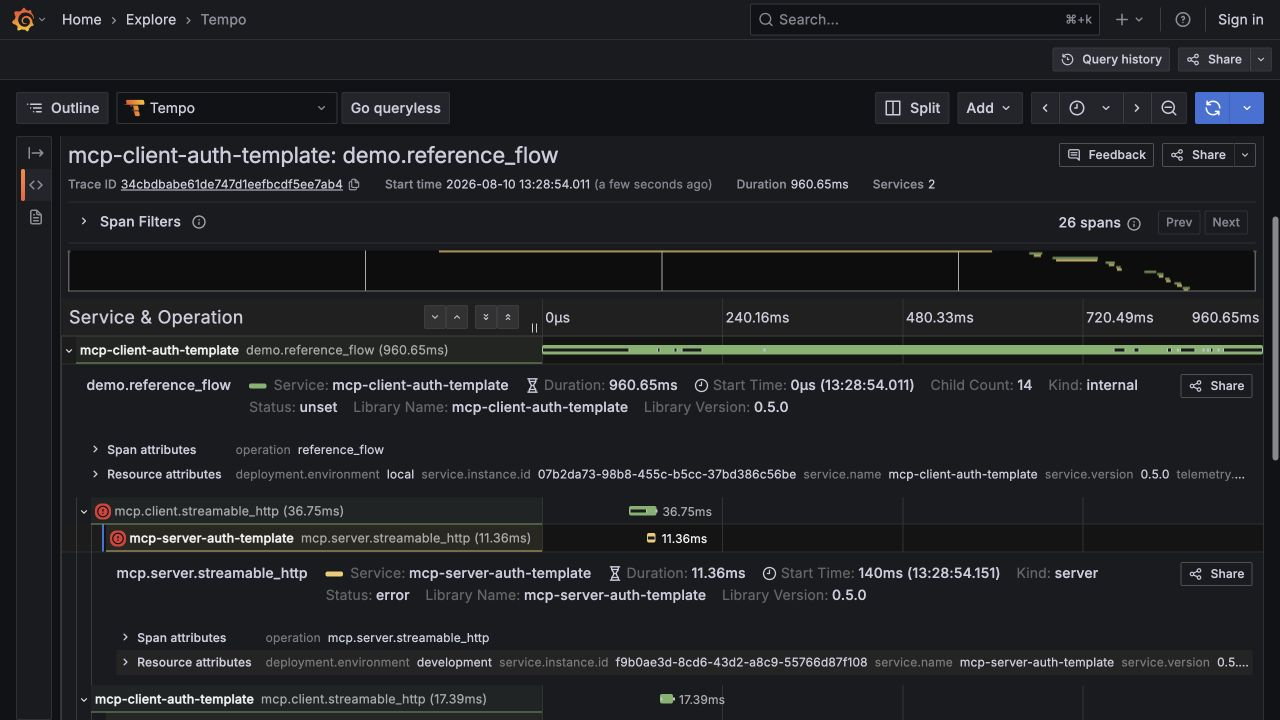Click the 11.36ms span bar in timeline
Viewport: 1280px width, 720px height.
(651, 538)
